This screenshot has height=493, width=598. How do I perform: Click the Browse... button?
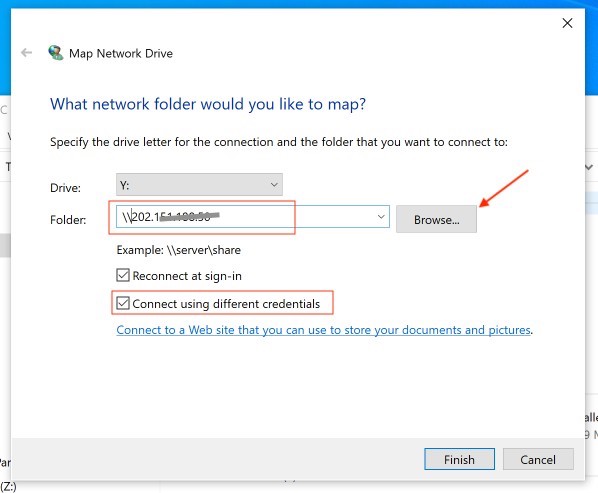point(436,219)
